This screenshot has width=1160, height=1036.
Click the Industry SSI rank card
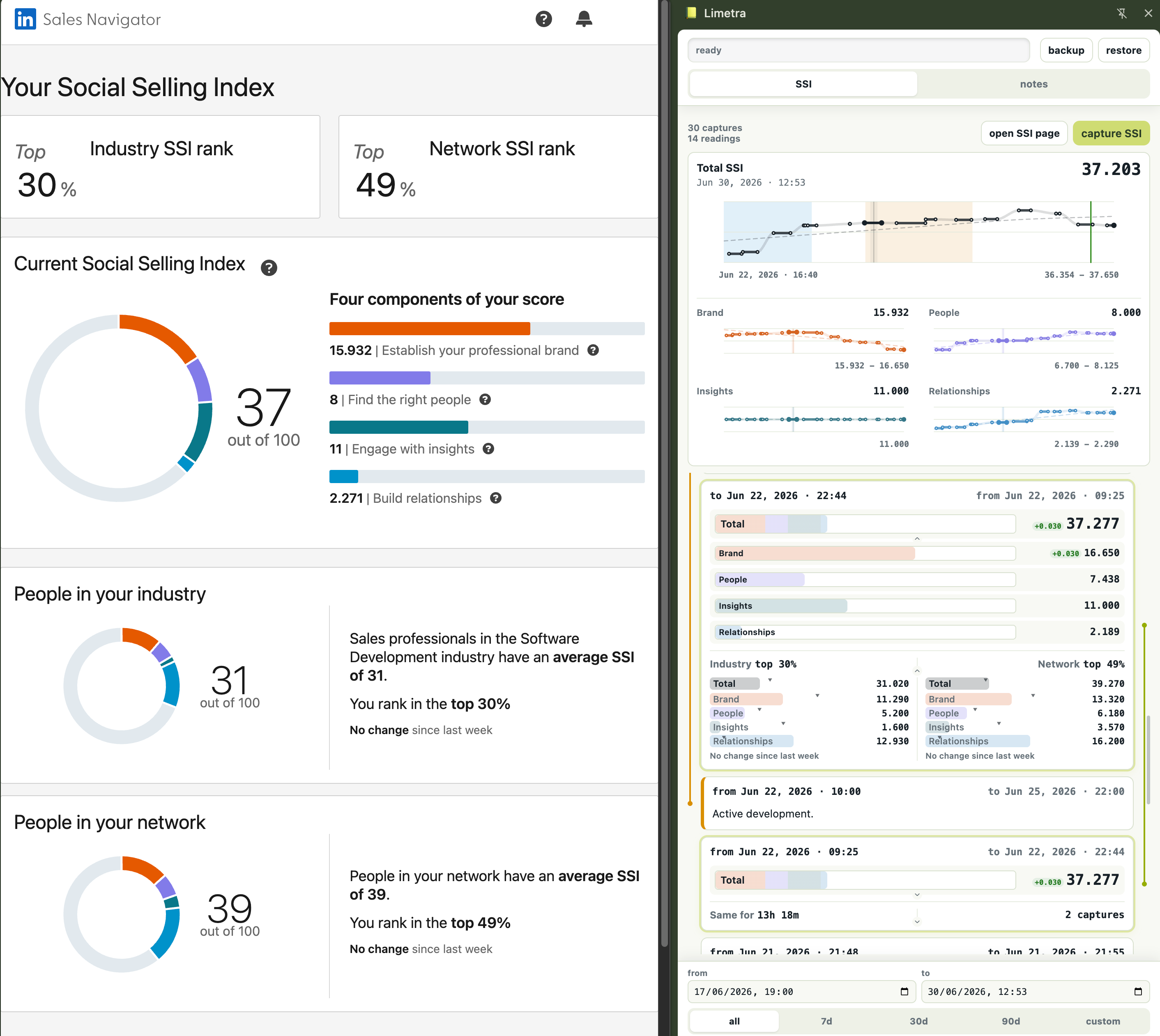161,167
